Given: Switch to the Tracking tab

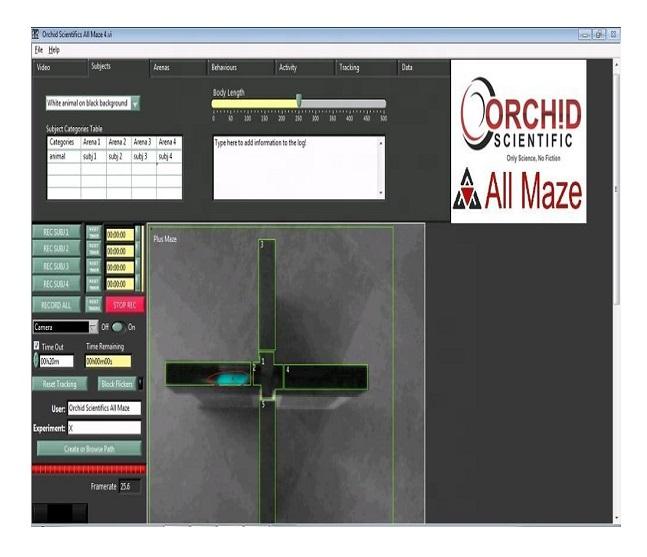Looking at the screenshot, I should click(x=366, y=68).
